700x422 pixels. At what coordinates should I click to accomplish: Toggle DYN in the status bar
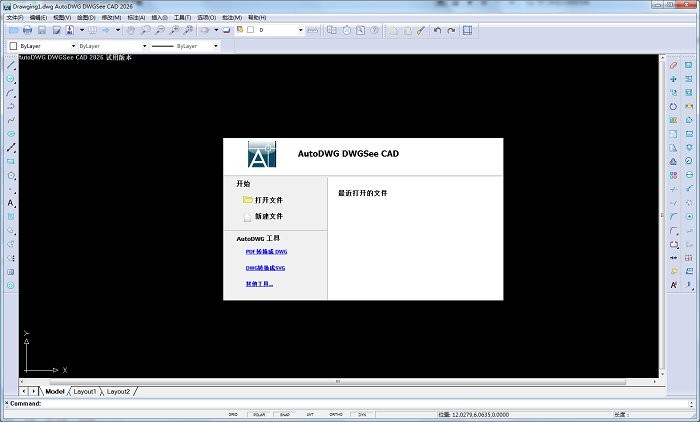pos(362,414)
